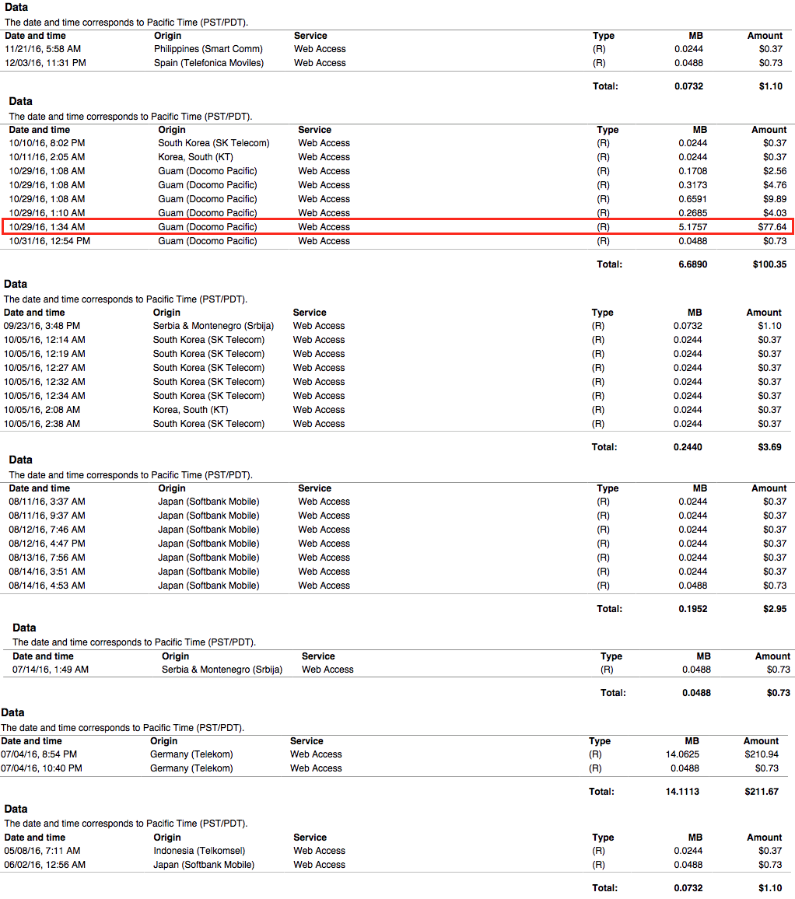The width and height of the screenshot is (795, 899).
Task: Click the date '08/11/16, 9:37 AM'
Action: click(47, 516)
